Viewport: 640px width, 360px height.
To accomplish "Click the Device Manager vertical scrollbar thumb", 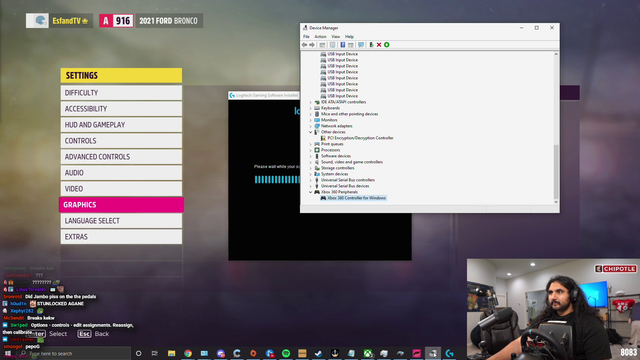I will click(556, 171).
